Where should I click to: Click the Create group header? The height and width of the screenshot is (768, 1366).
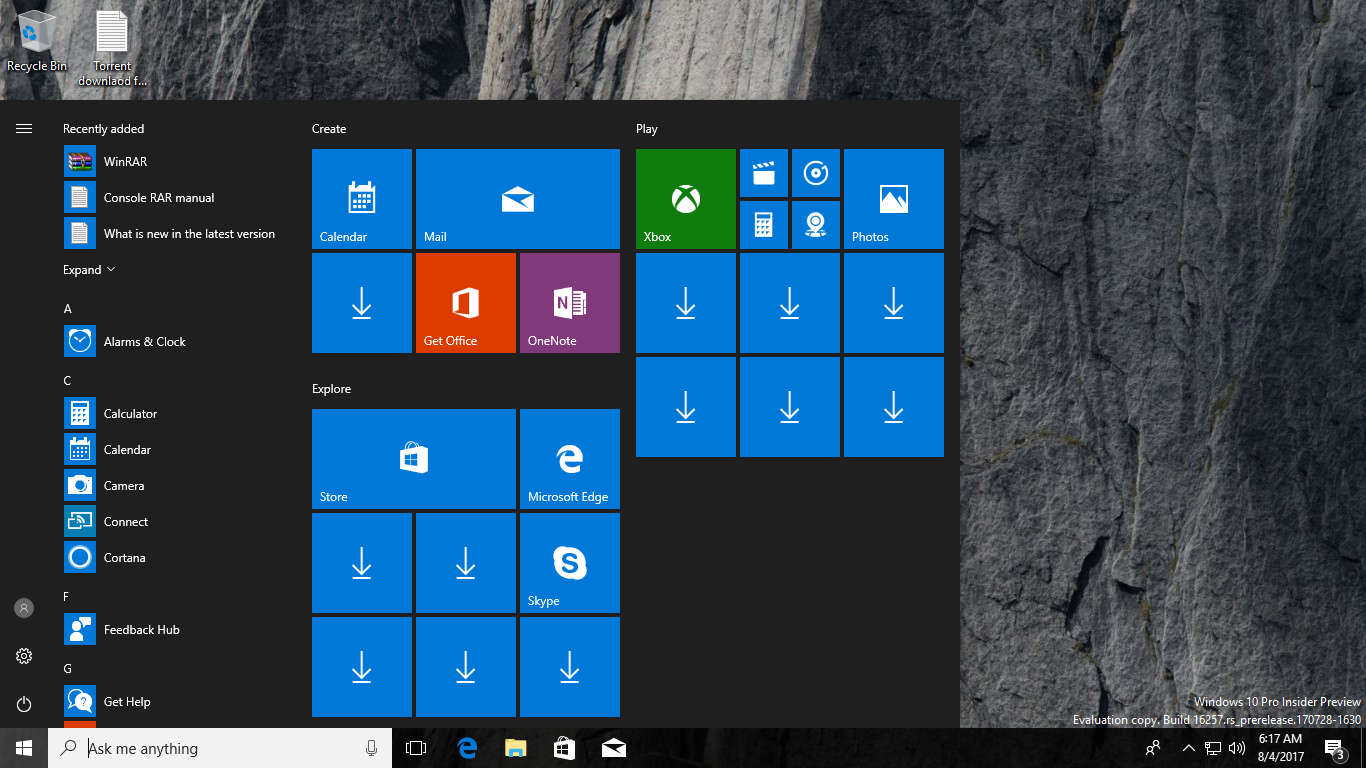click(x=329, y=129)
